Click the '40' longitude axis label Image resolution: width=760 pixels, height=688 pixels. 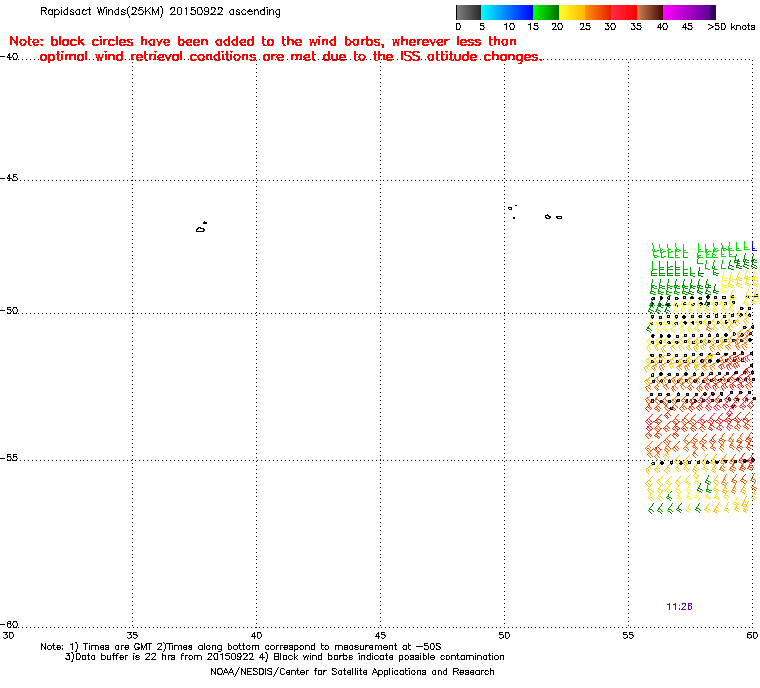(x=256, y=635)
